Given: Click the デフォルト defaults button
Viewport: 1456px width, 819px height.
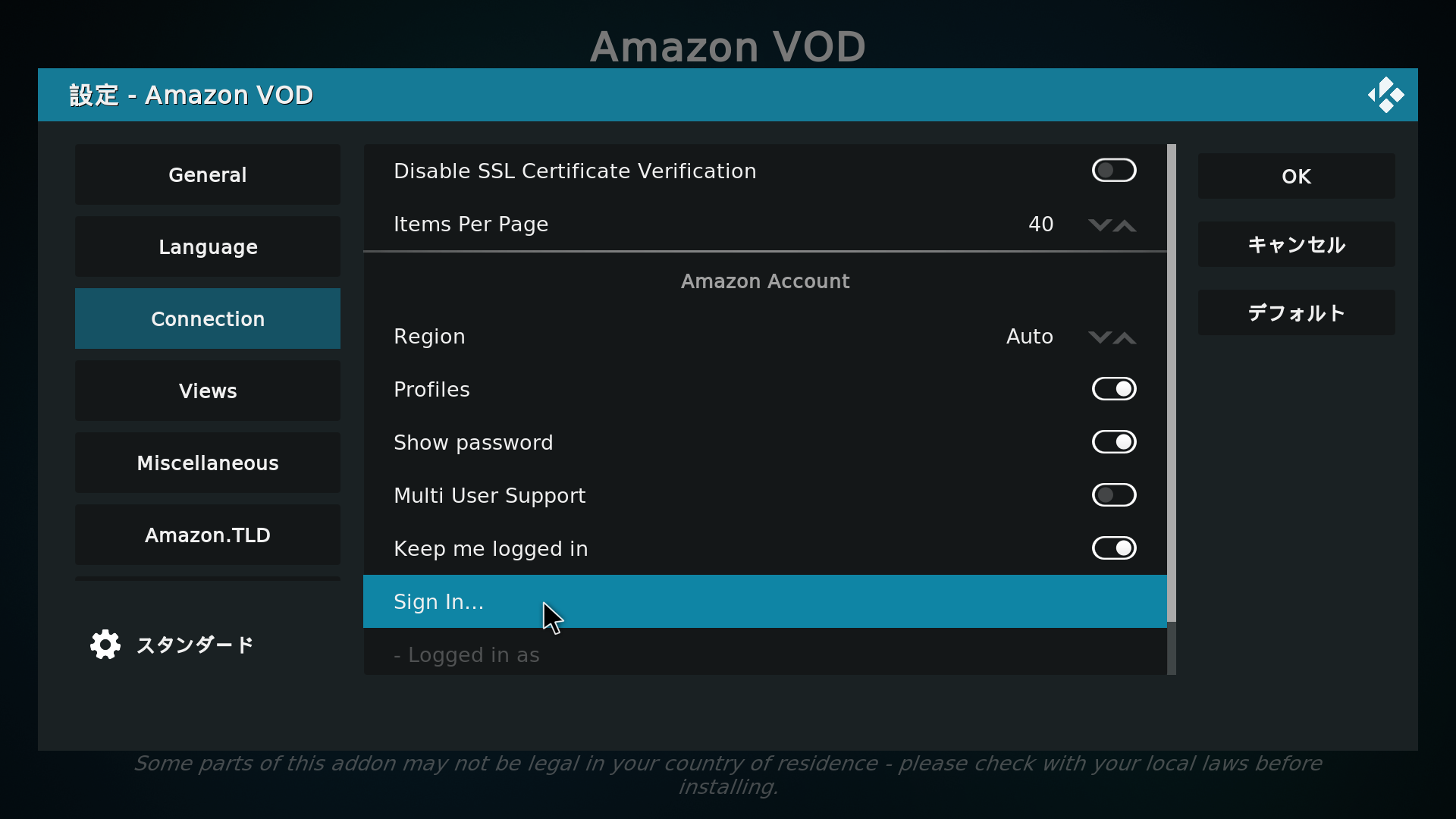Looking at the screenshot, I should (1296, 312).
